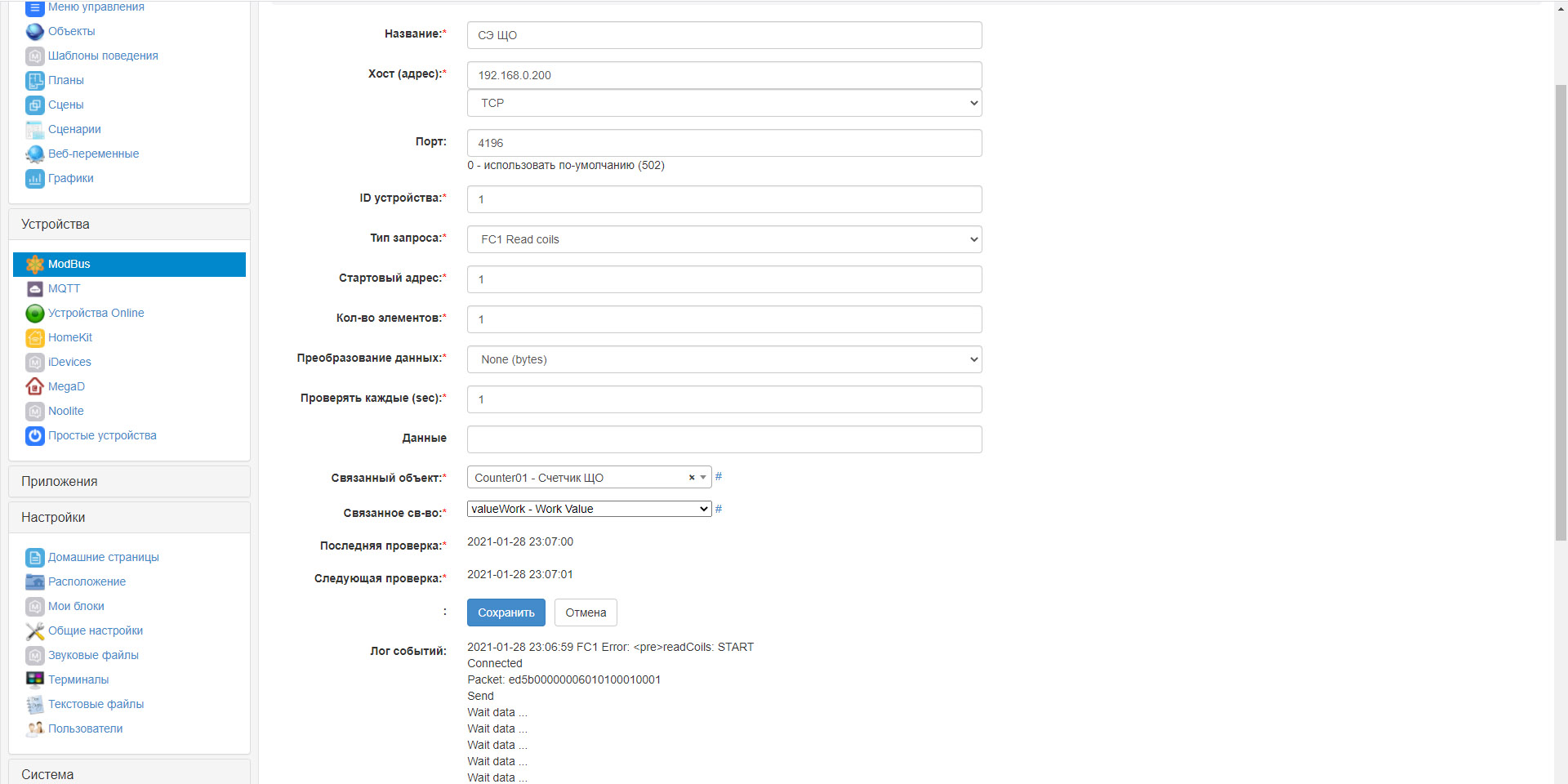Open the Сценарии link
The width and height of the screenshot is (1568, 784).
pos(74,129)
